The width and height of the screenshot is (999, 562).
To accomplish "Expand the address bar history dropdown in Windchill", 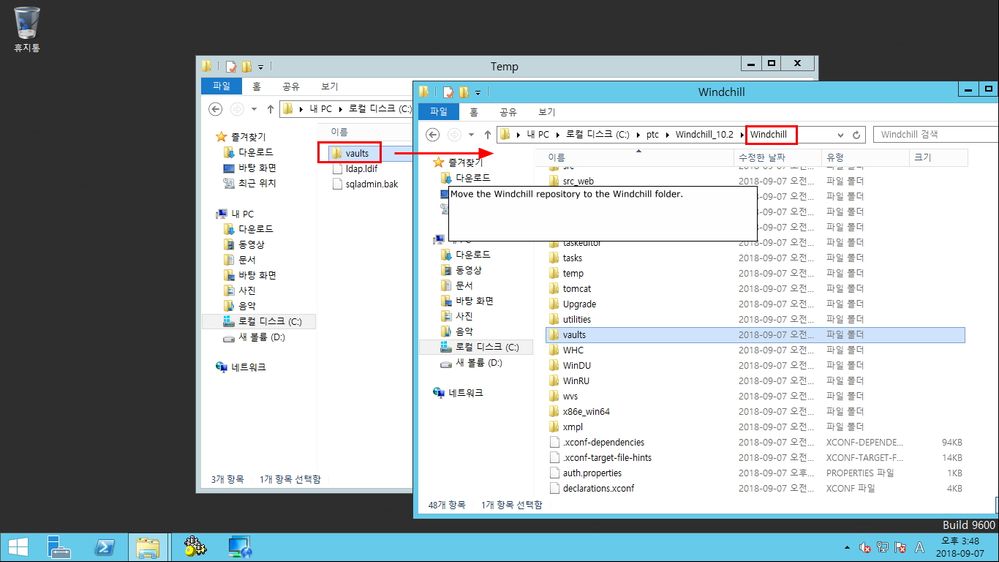I will [x=840, y=135].
